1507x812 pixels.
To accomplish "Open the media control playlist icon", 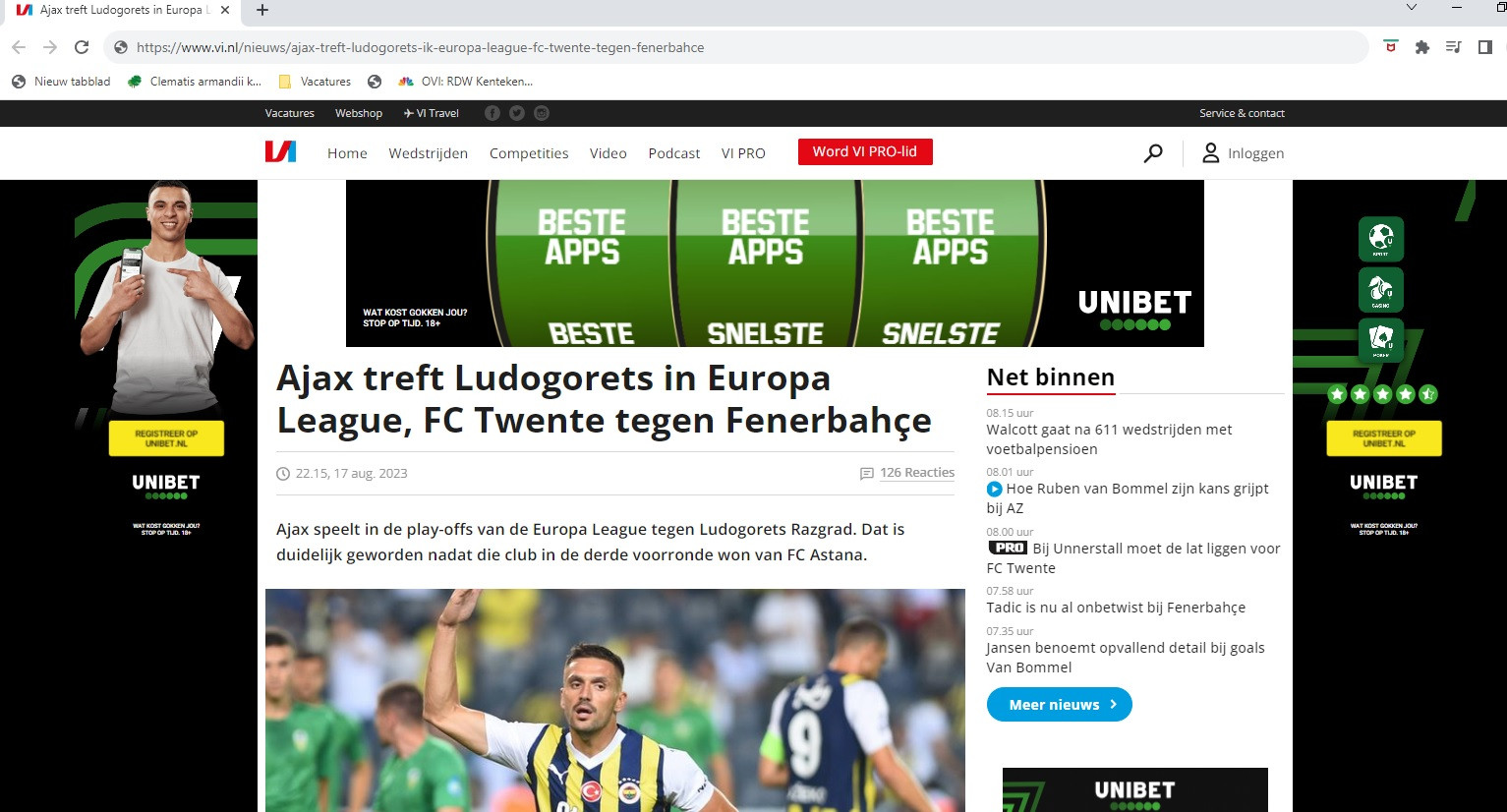I will click(x=1454, y=47).
